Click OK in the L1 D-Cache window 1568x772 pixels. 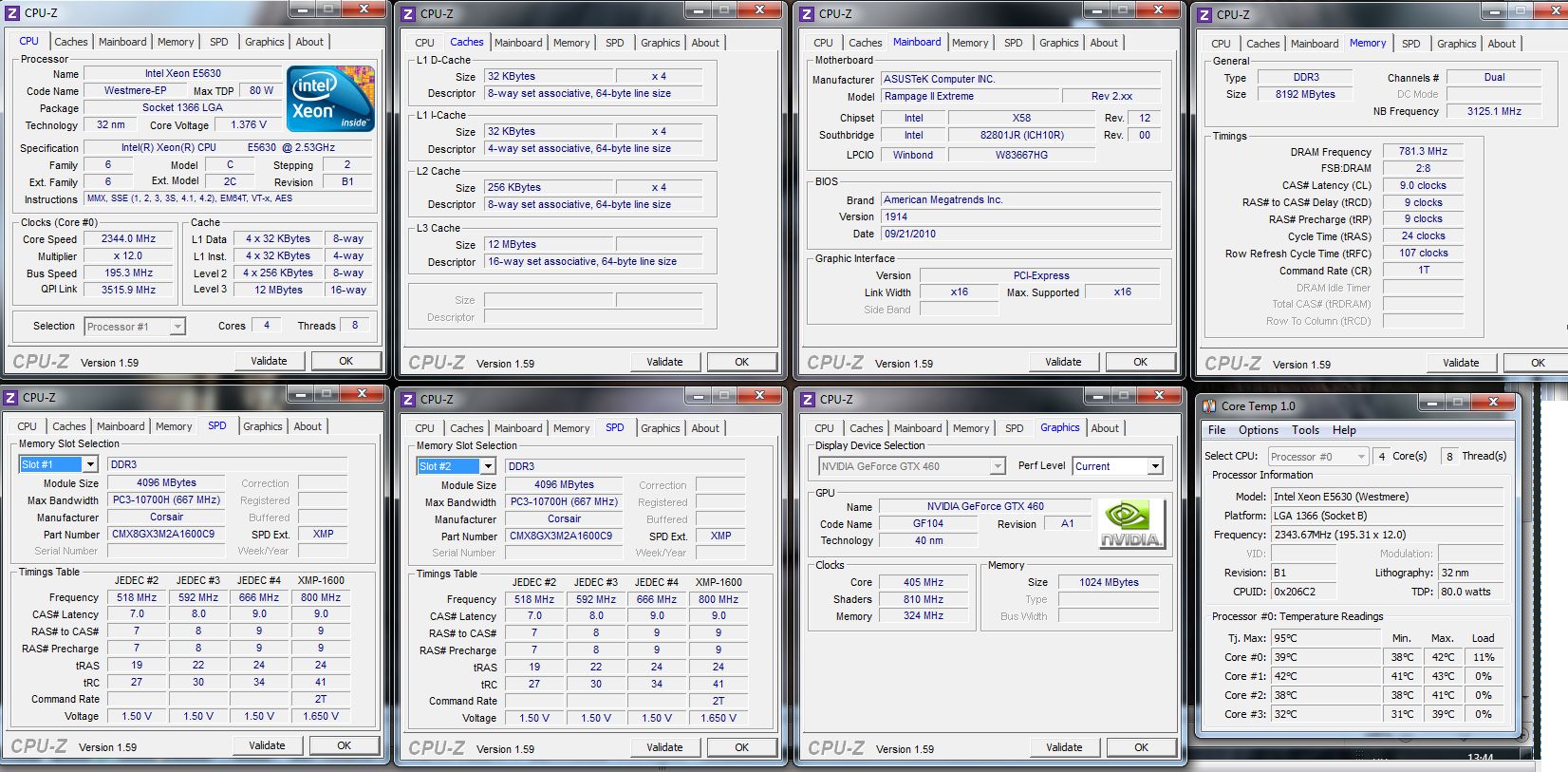(x=742, y=362)
